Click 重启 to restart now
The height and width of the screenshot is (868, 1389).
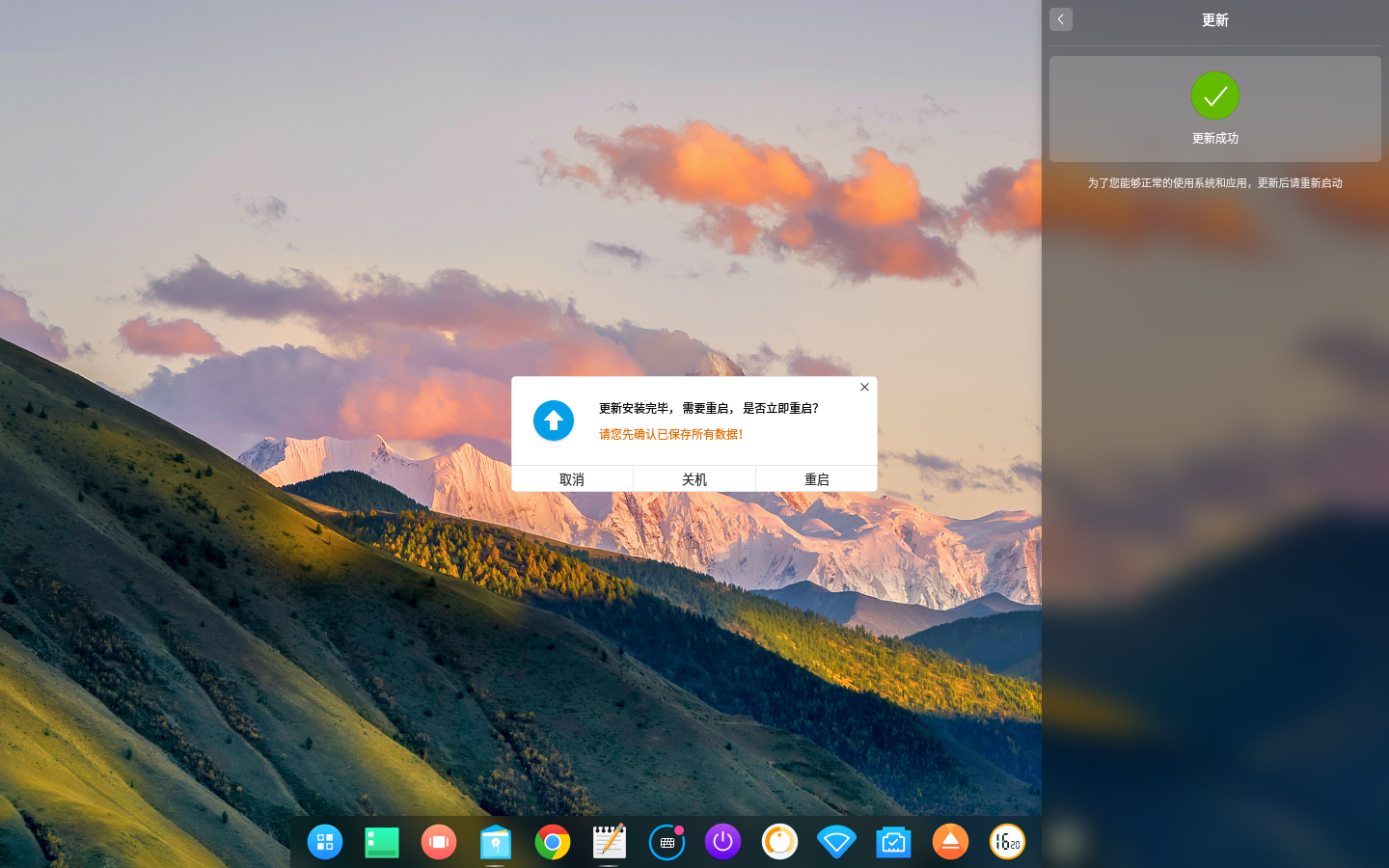(817, 479)
